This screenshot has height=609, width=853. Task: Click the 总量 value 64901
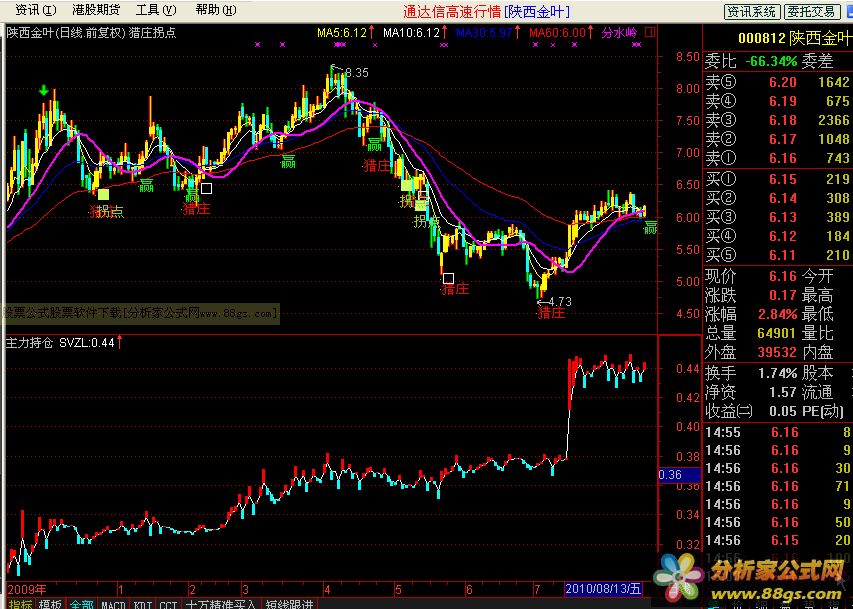point(777,333)
